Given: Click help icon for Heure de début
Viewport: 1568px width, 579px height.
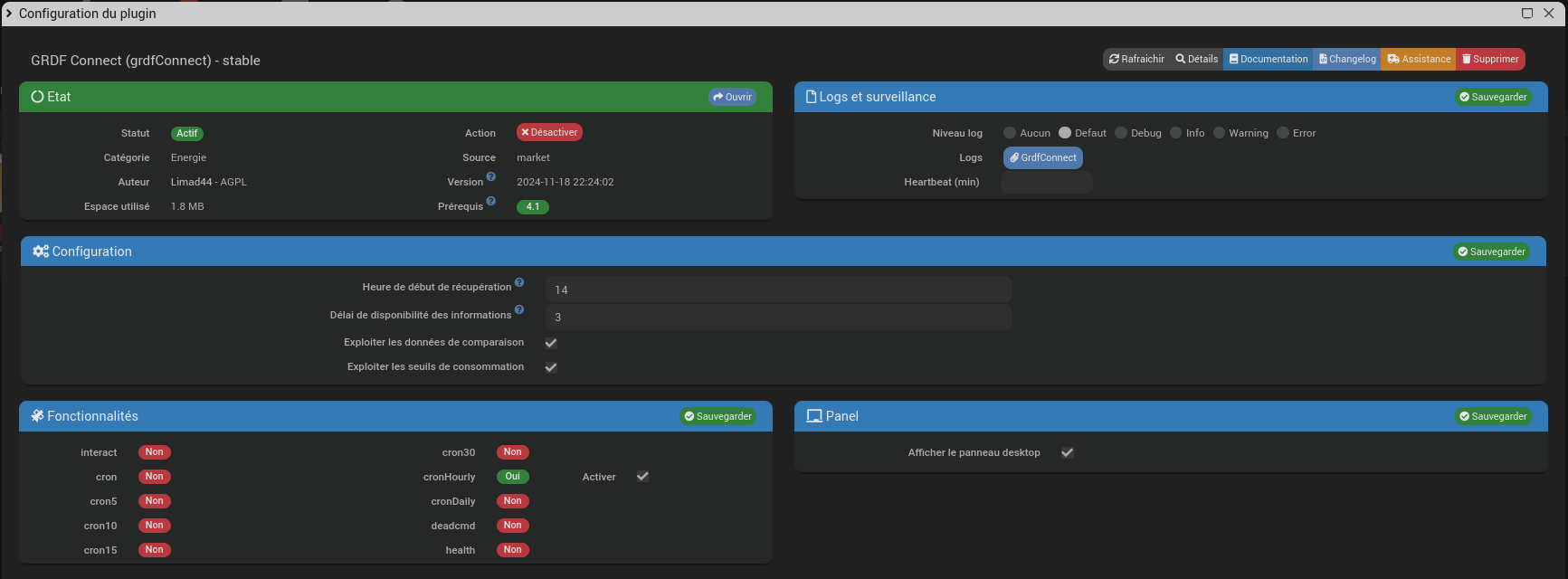Looking at the screenshot, I should pyautogui.click(x=519, y=282).
